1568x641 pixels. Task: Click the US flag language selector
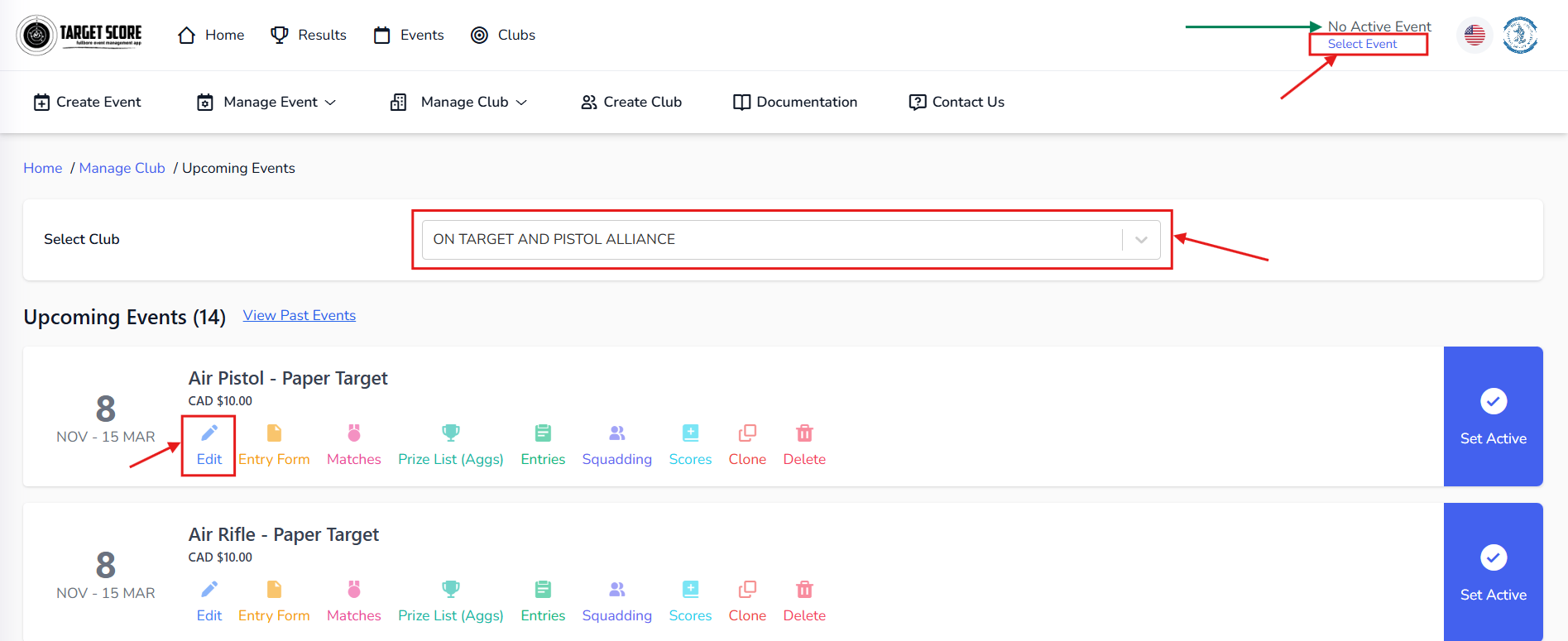tap(1474, 35)
